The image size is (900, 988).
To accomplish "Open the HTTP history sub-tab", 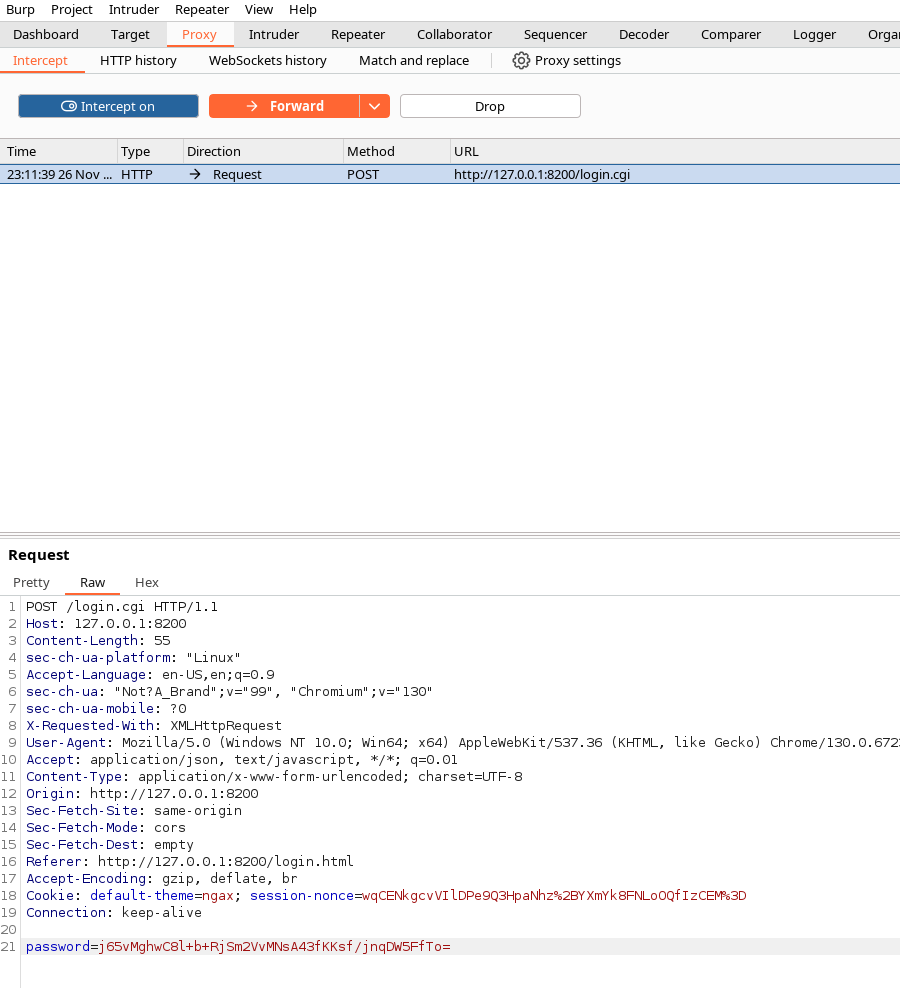I will click(139, 60).
